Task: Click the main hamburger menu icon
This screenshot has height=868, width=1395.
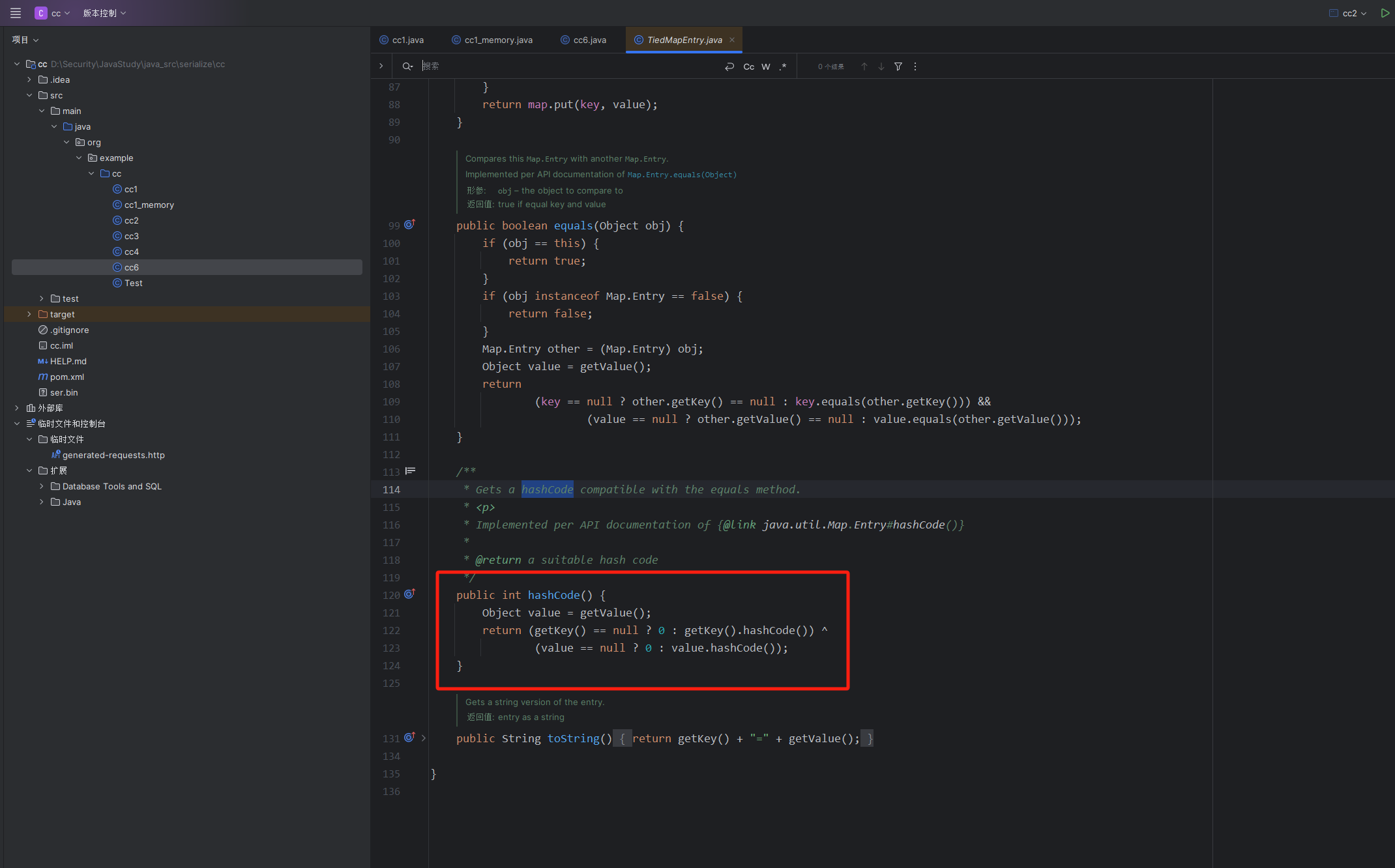Action: [16, 13]
